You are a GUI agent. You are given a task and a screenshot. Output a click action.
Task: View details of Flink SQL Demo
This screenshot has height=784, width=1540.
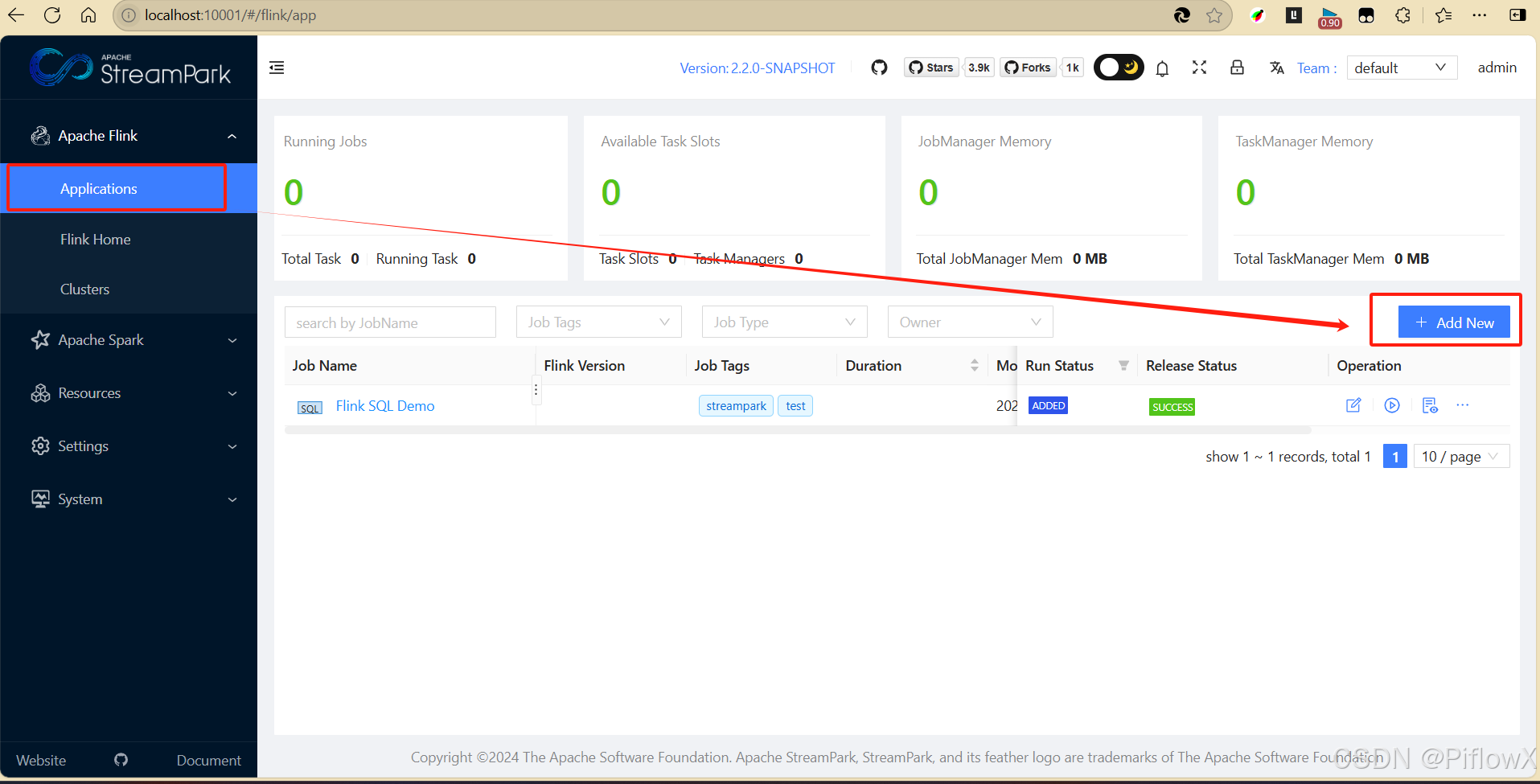pos(1430,405)
